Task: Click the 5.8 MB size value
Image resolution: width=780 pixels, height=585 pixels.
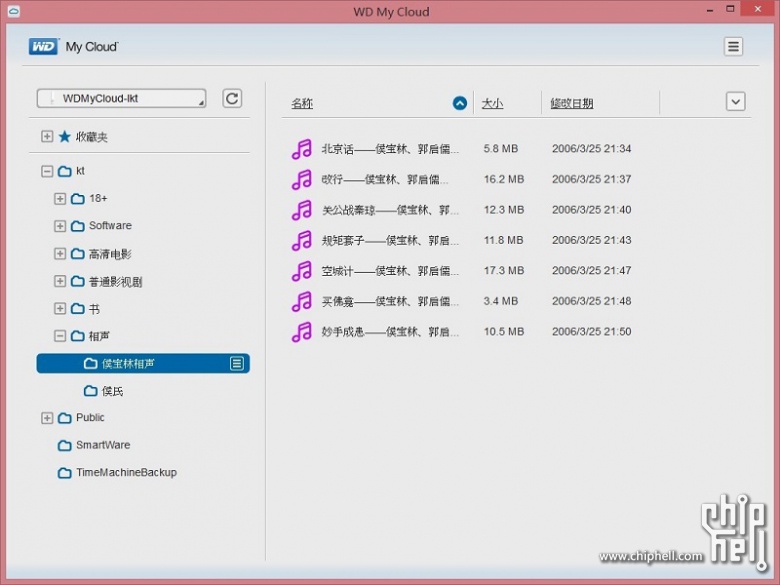Action: click(x=500, y=149)
